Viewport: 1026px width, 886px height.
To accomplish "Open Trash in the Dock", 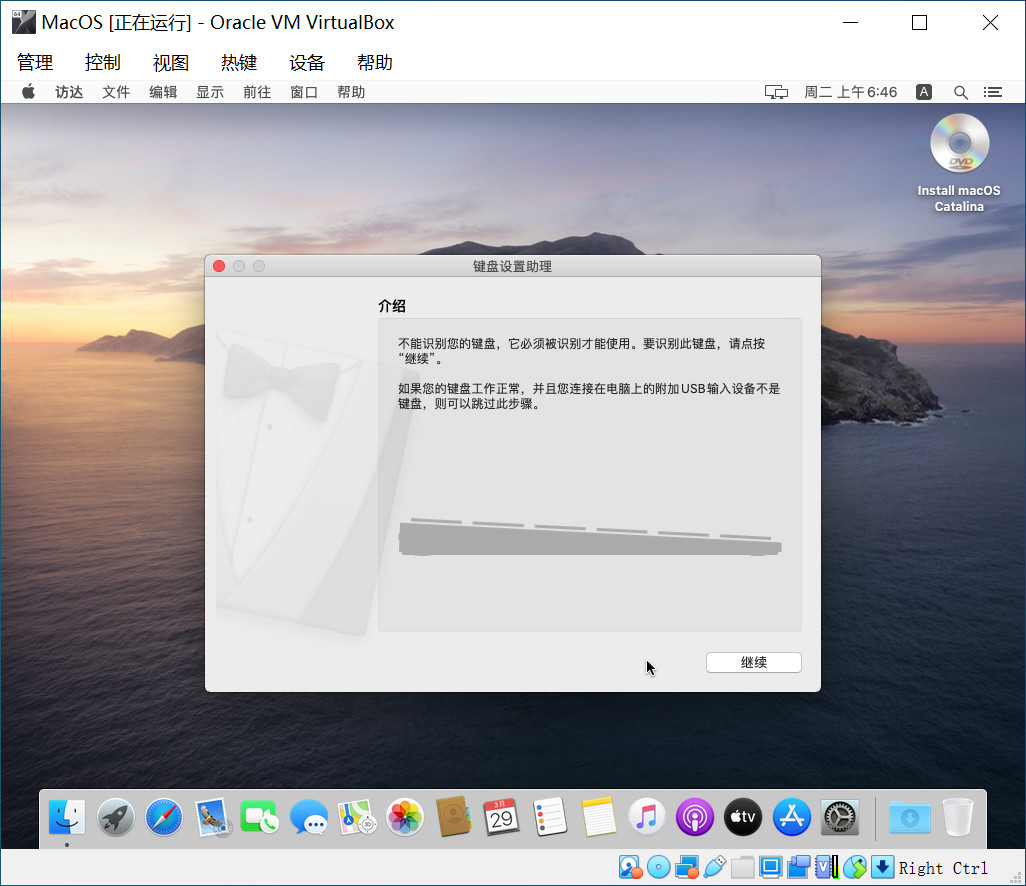I will (x=958, y=818).
